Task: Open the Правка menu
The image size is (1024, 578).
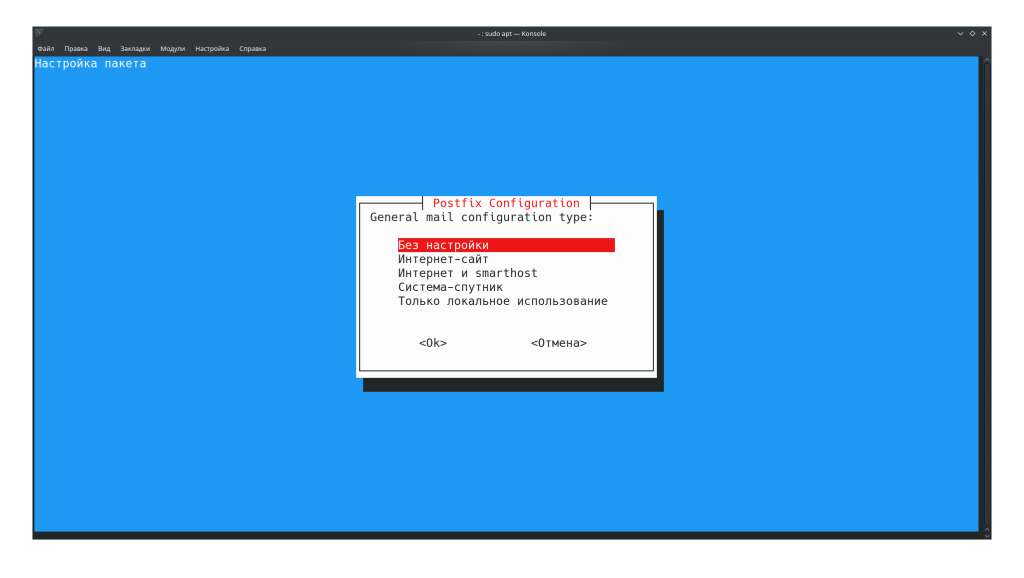Action: (x=76, y=48)
